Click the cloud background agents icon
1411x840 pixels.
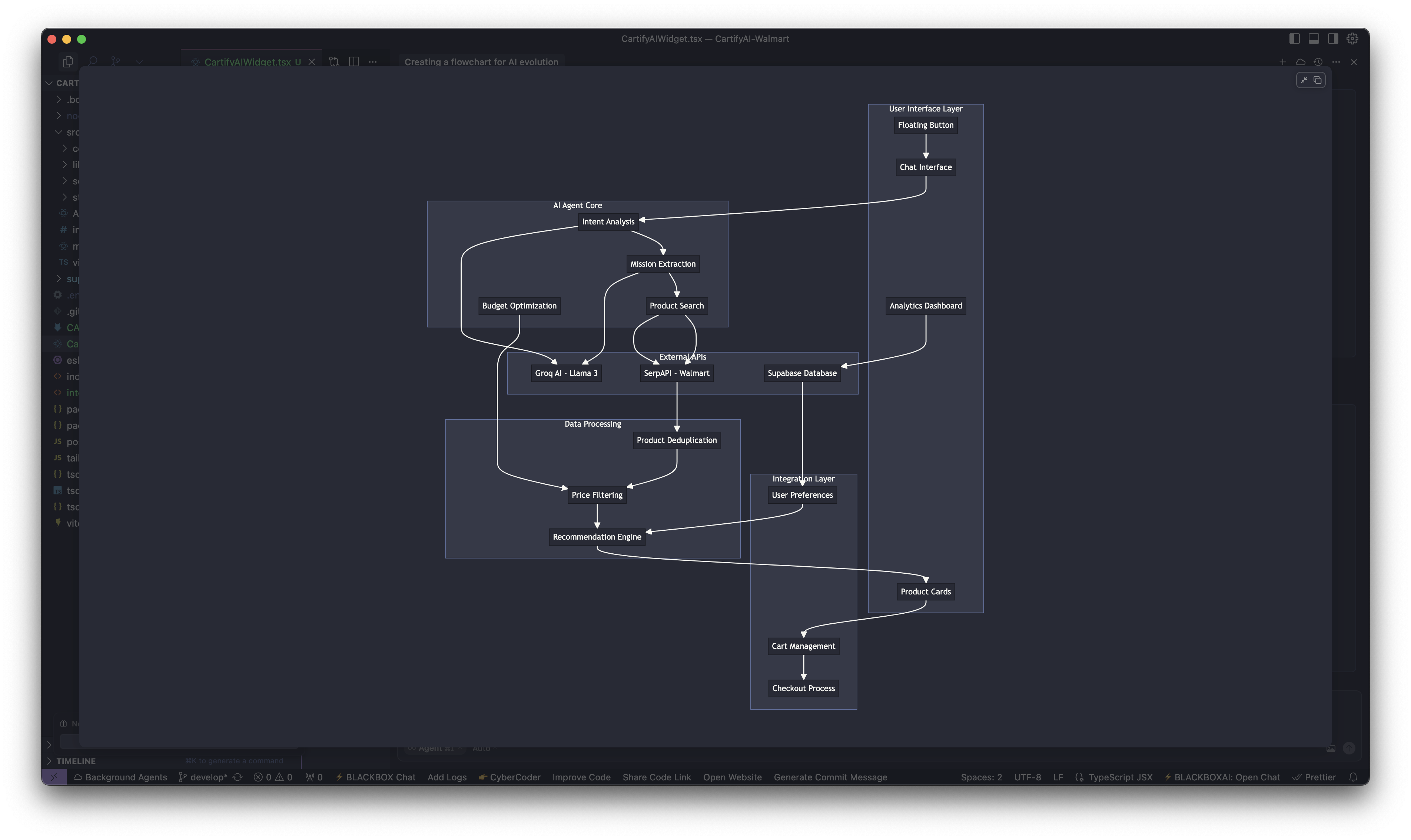coord(1301,62)
